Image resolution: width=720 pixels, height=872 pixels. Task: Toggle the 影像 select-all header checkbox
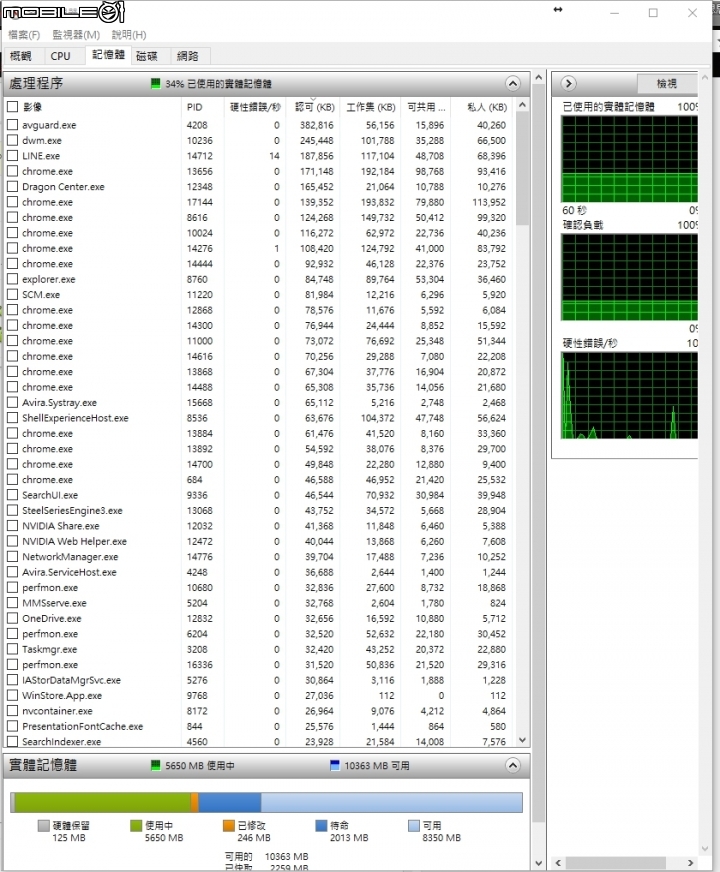pyautogui.click(x=12, y=106)
